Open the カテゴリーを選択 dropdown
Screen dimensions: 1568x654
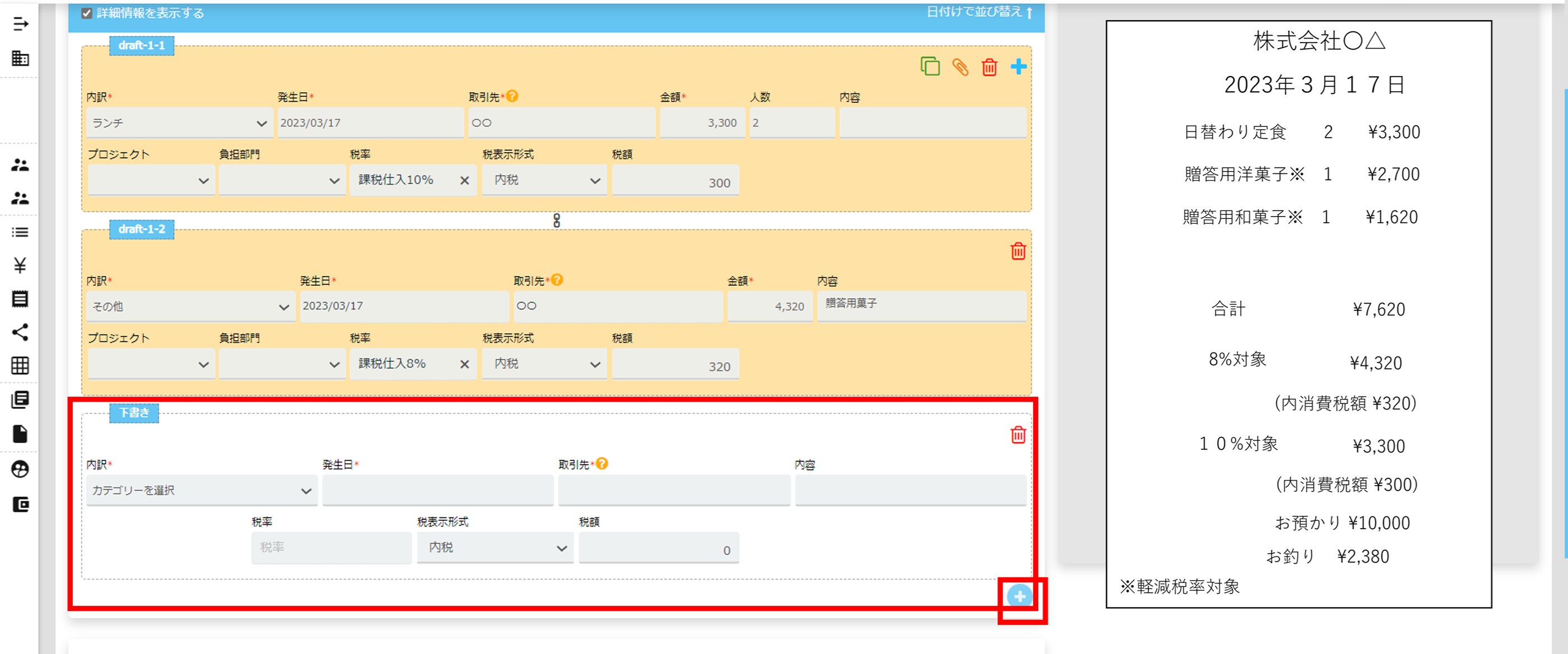coord(201,490)
